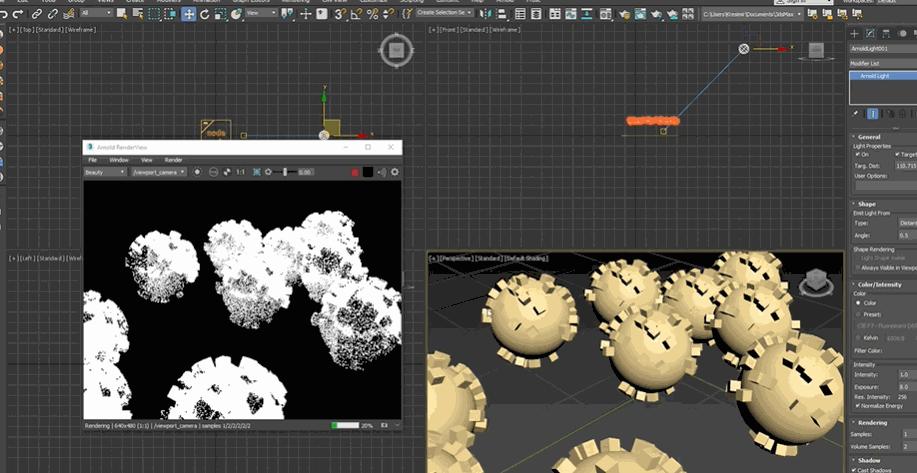Select the Move tool in main toolbar
This screenshot has height=473, width=917.
click(188, 14)
